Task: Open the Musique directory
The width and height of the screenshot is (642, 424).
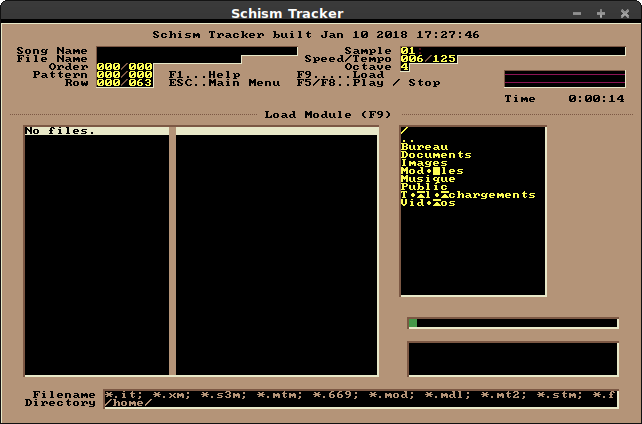Action: click(x=428, y=178)
